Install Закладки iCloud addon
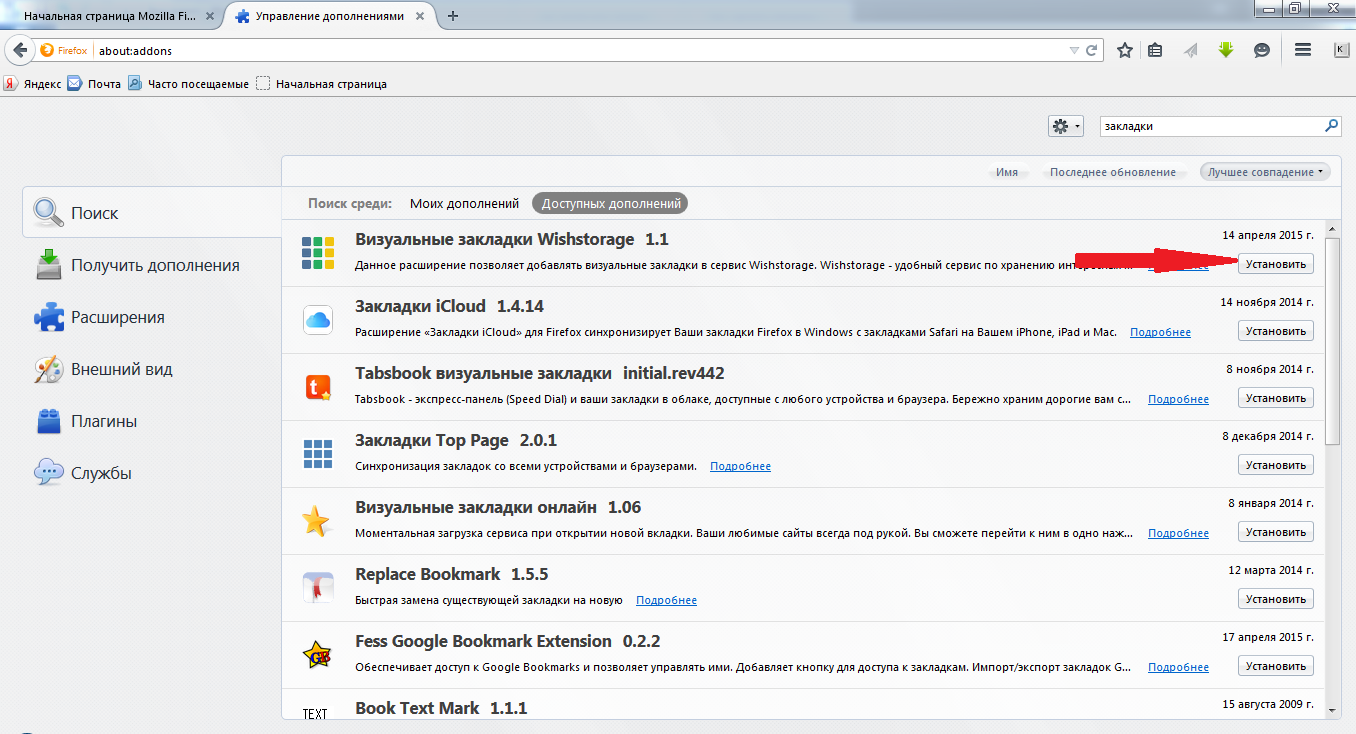This screenshot has width=1356, height=734. [1276, 331]
